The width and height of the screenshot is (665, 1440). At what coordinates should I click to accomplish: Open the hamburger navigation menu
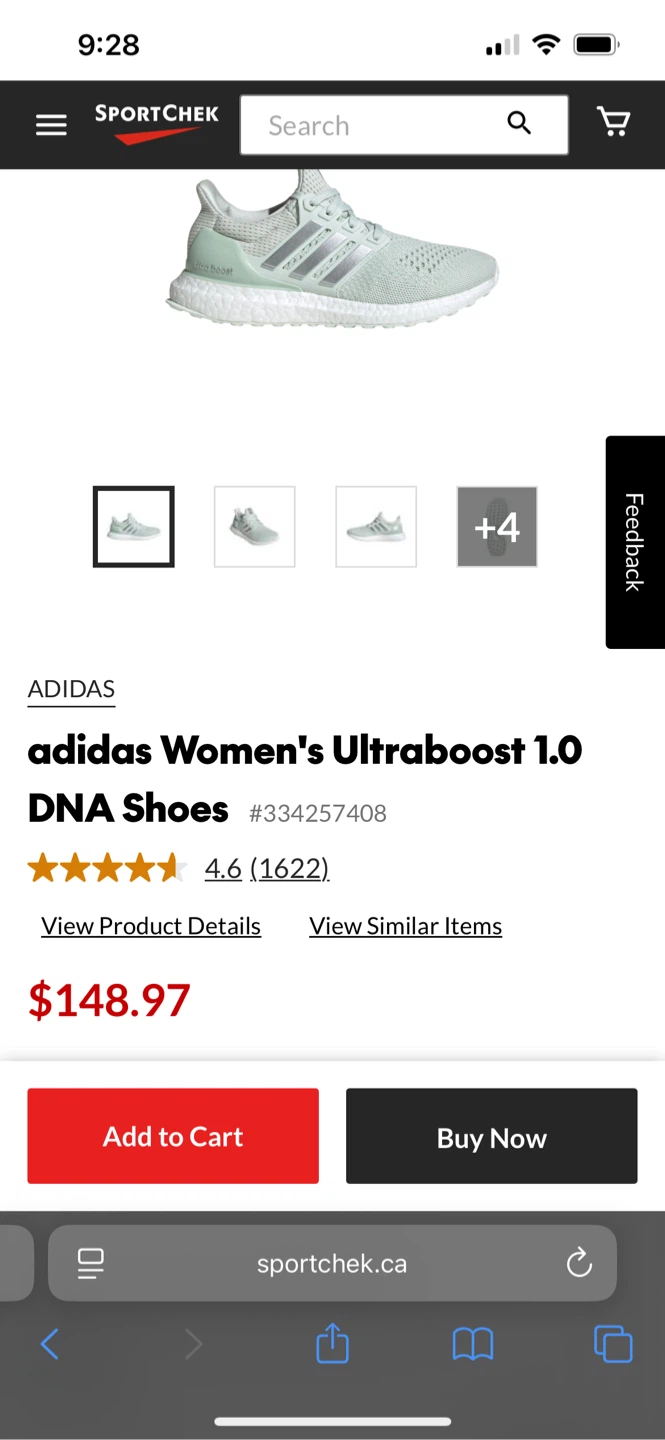coord(50,124)
